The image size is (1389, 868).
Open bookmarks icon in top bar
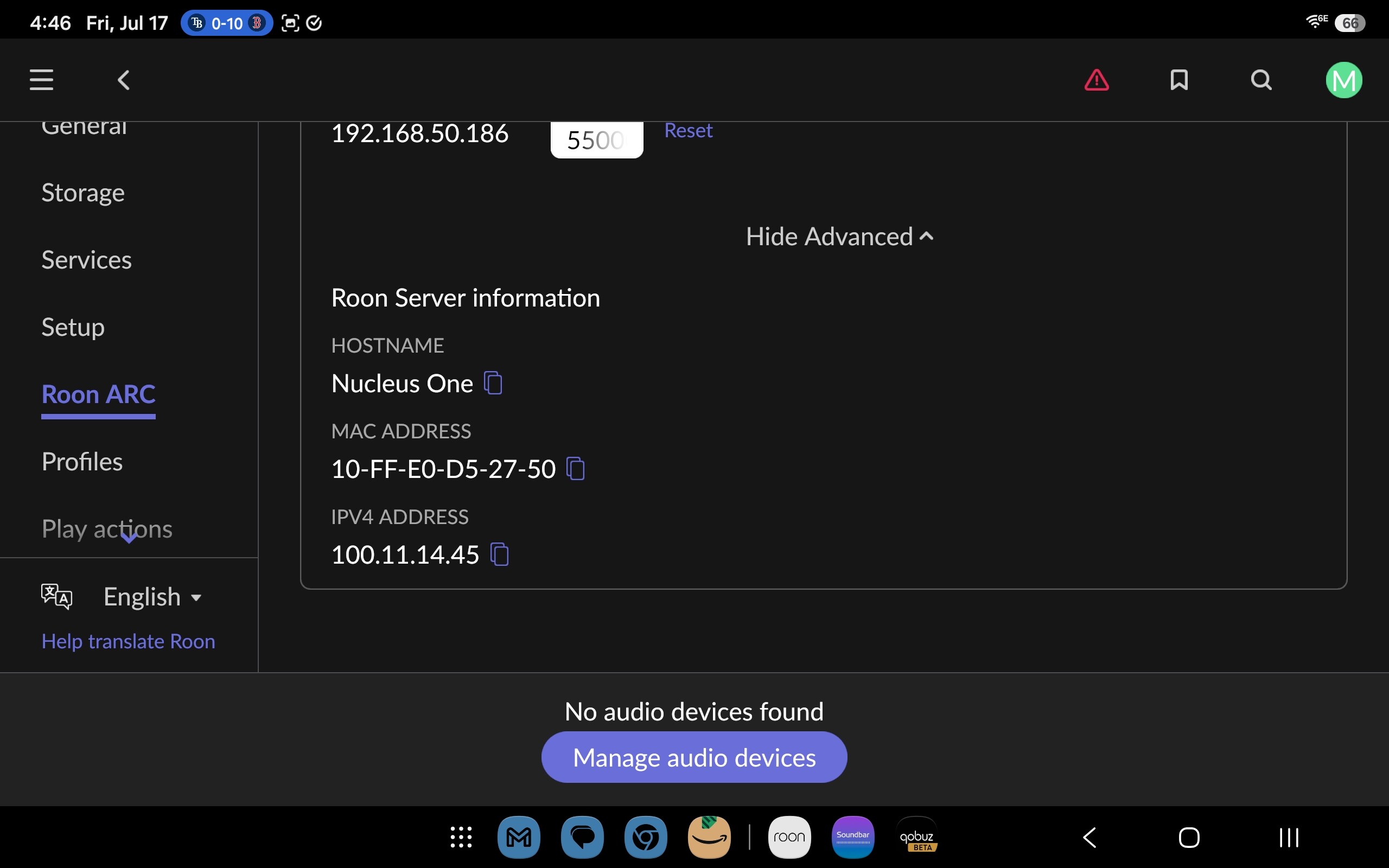[1179, 80]
